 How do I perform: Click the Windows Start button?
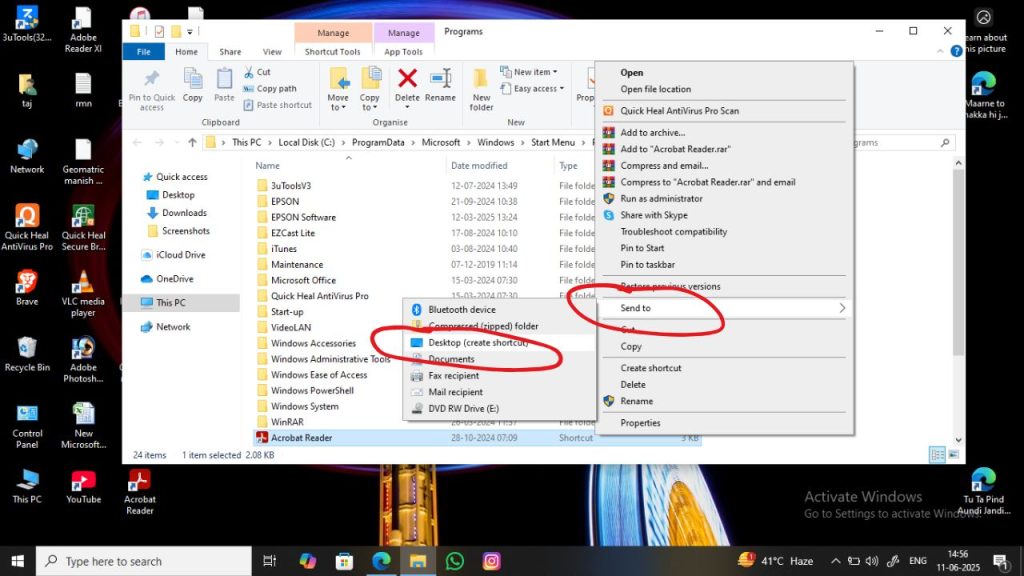tap(18, 561)
